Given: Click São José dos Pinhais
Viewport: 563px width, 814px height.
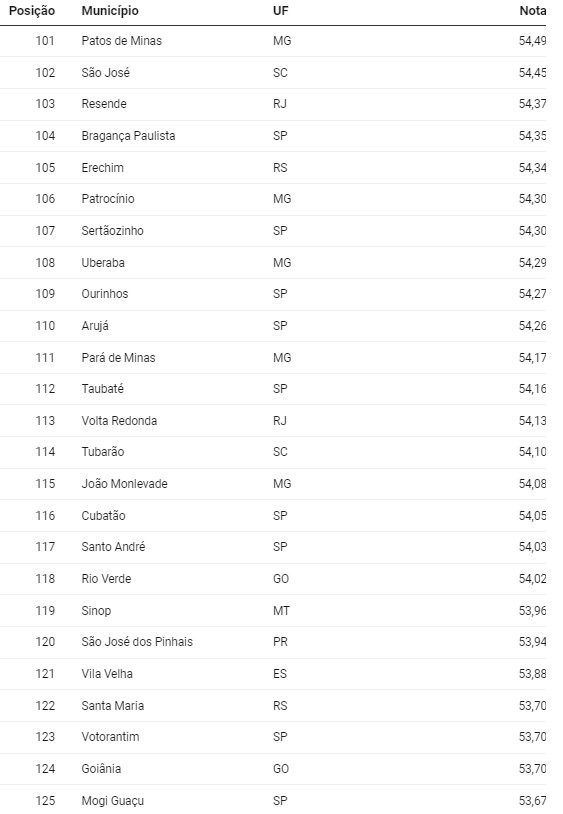Looking at the screenshot, I should (x=137, y=642).
